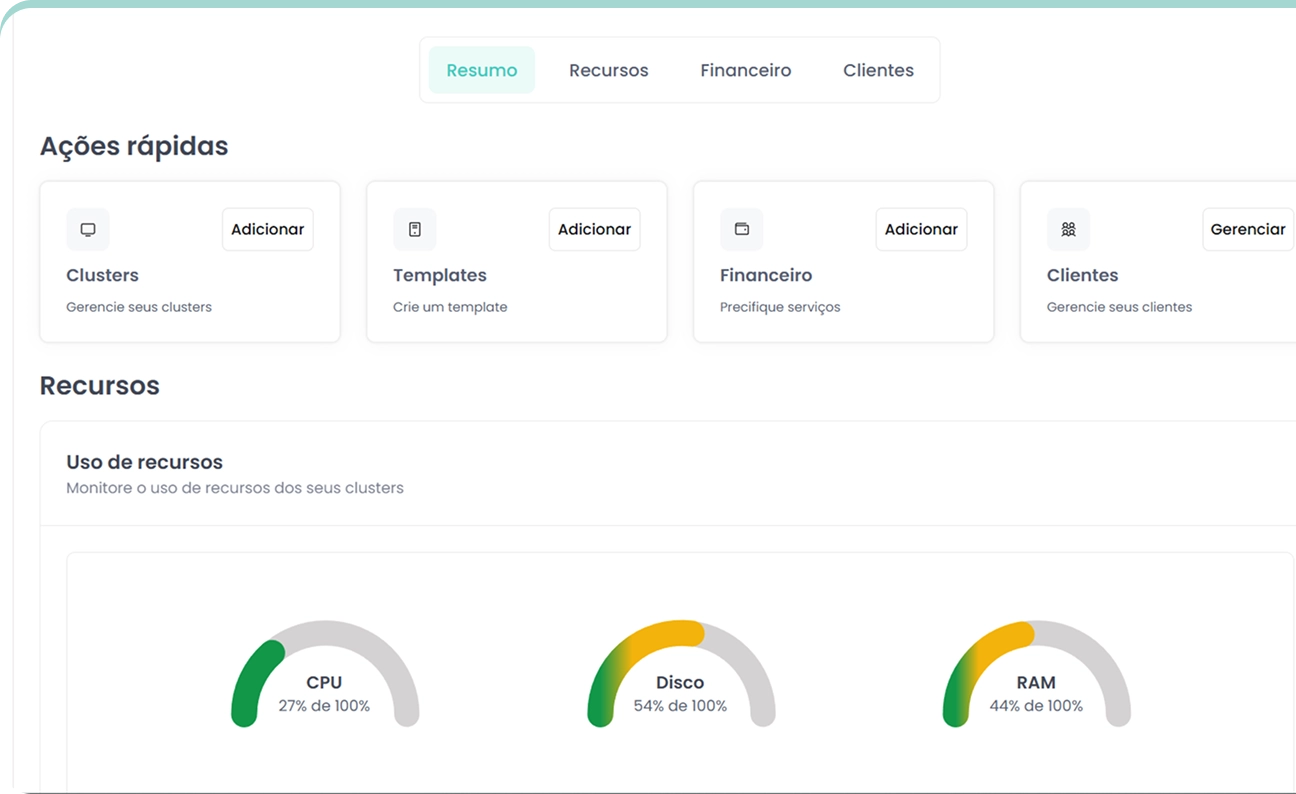
Task: Click the 'Precifique serviços' description text
Action: tap(780, 307)
